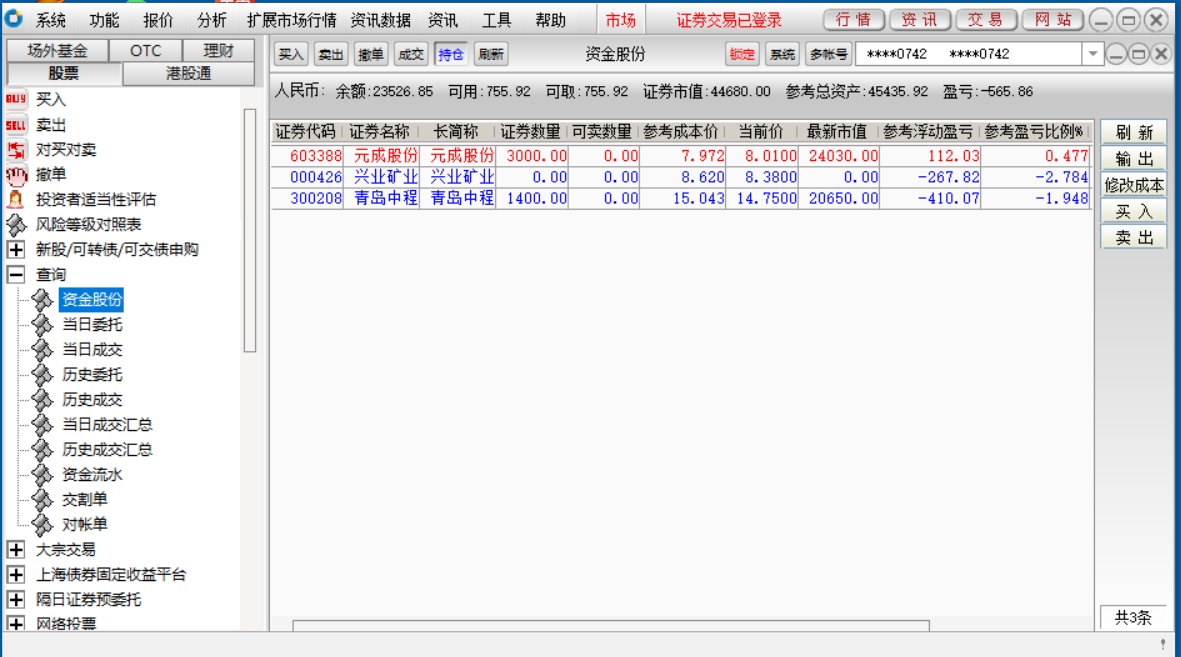Click the icon beside 交割单

43,500
